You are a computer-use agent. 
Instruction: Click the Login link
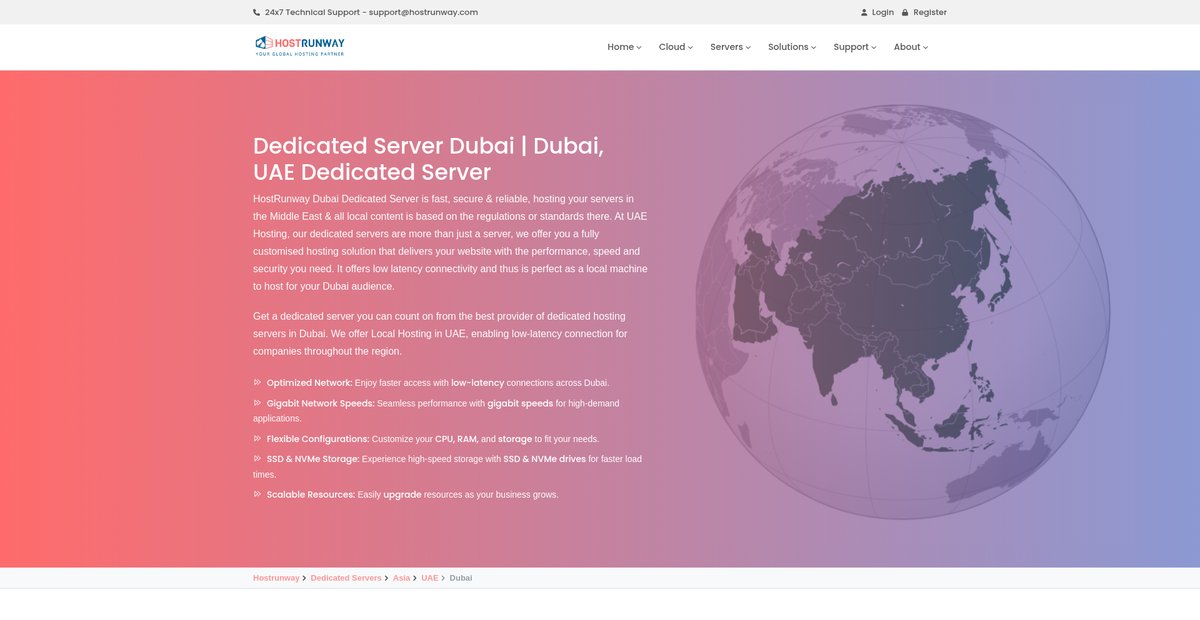(x=883, y=13)
